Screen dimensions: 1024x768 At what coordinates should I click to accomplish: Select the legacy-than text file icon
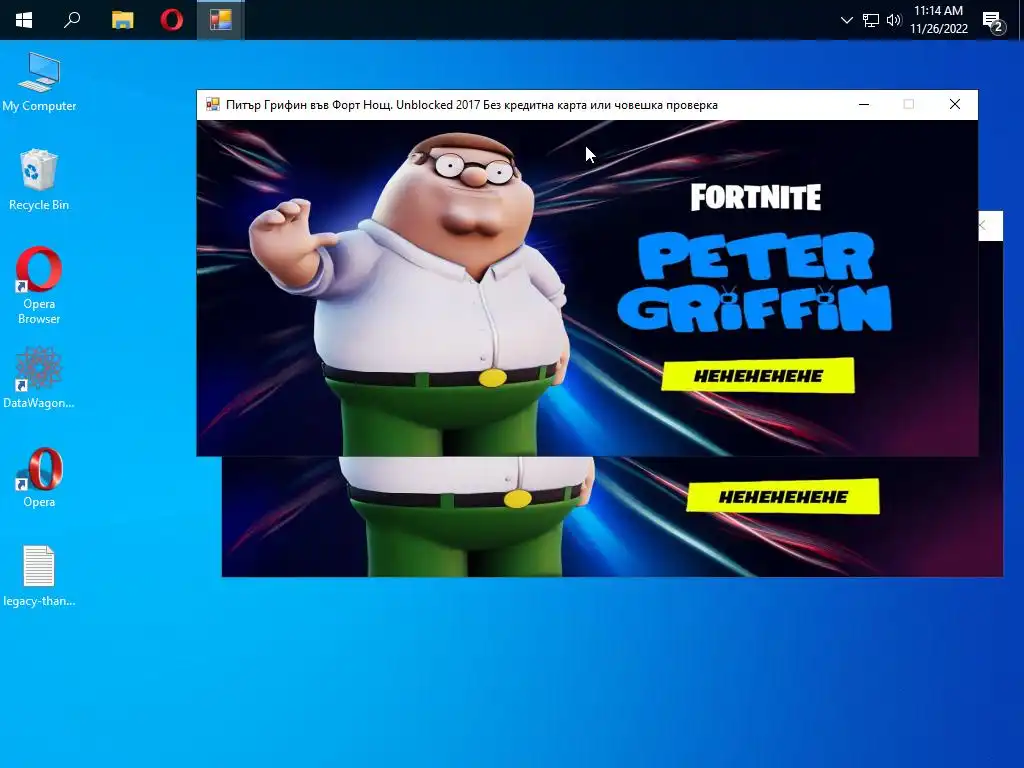point(39,576)
